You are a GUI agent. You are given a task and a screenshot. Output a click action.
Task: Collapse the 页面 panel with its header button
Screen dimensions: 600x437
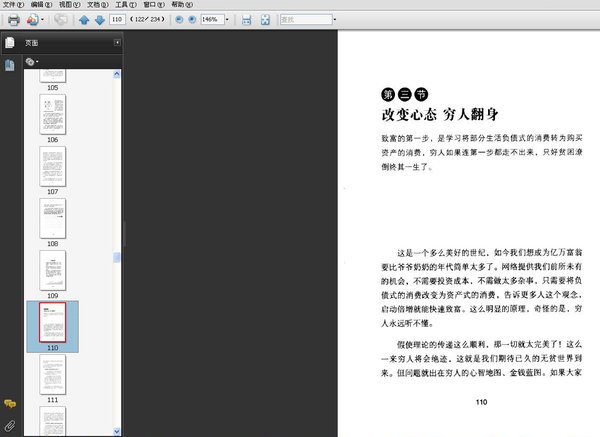[x=117, y=43]
